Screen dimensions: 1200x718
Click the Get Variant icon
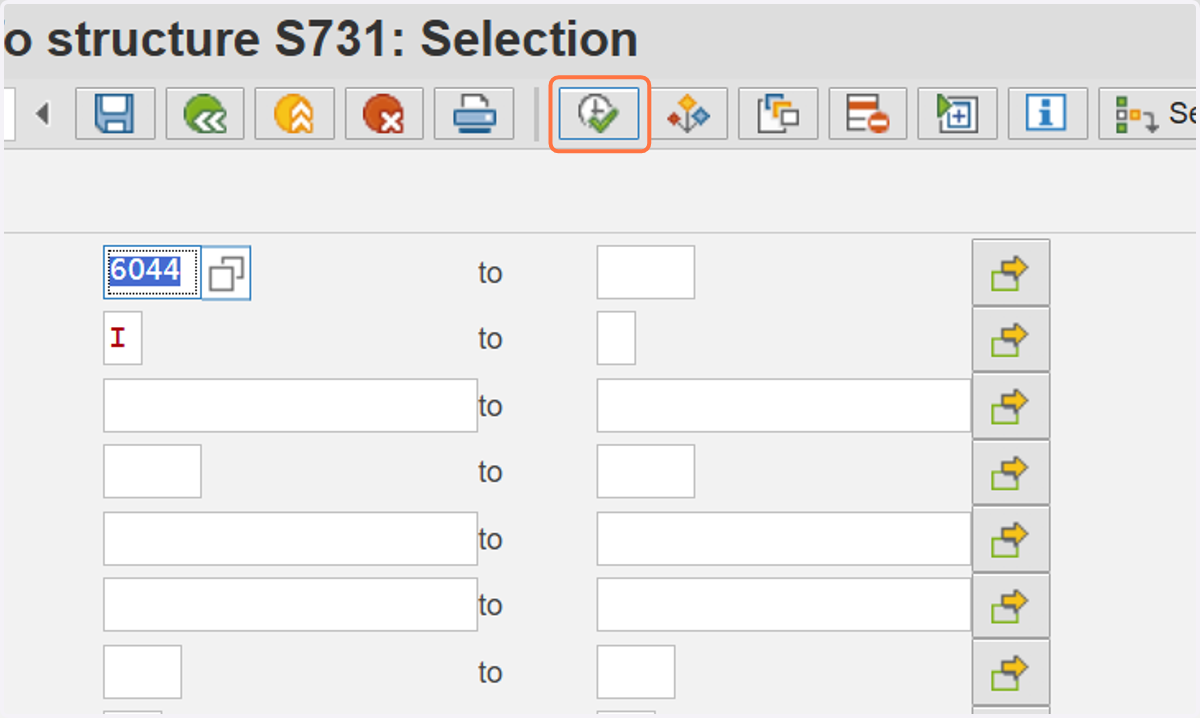(689, 113)
